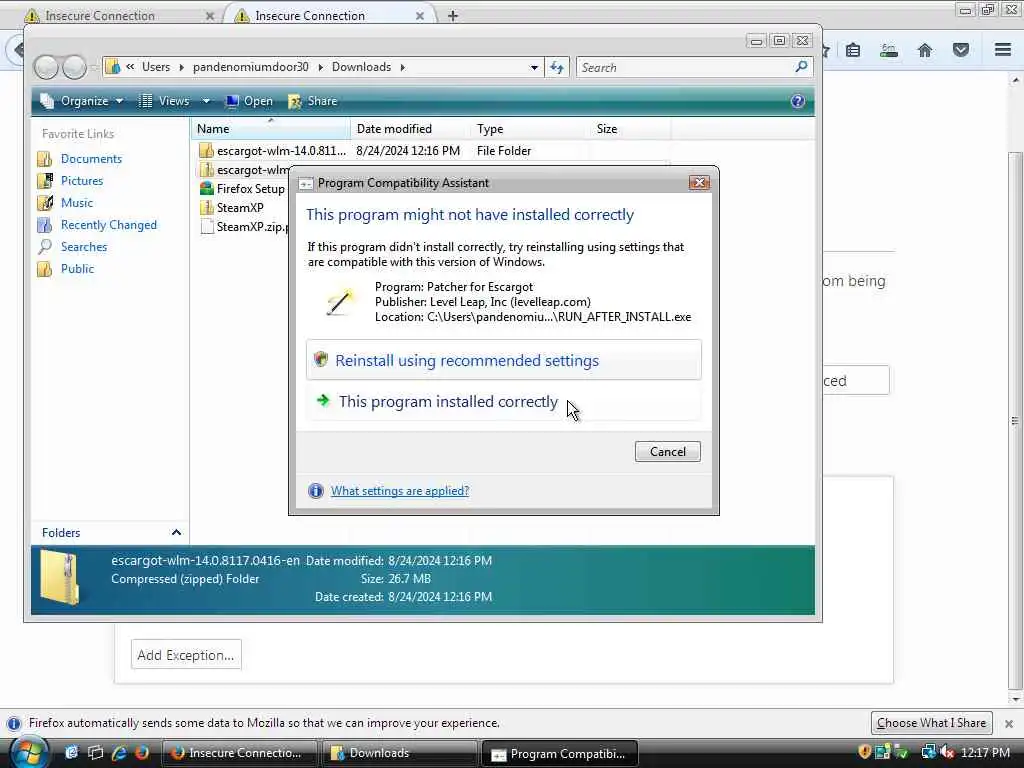Sort by Date modified column header
The width and height of the screenshot is (1024, 768).
409,129
